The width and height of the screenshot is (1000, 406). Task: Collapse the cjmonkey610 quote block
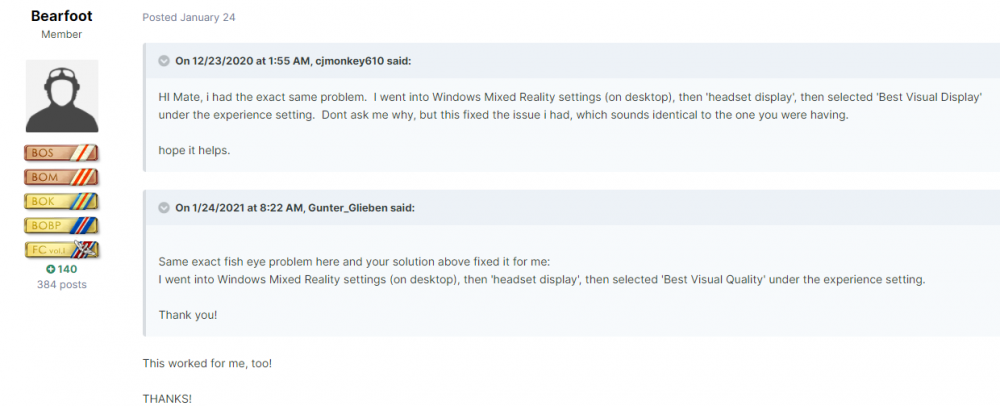click(164, 61)
